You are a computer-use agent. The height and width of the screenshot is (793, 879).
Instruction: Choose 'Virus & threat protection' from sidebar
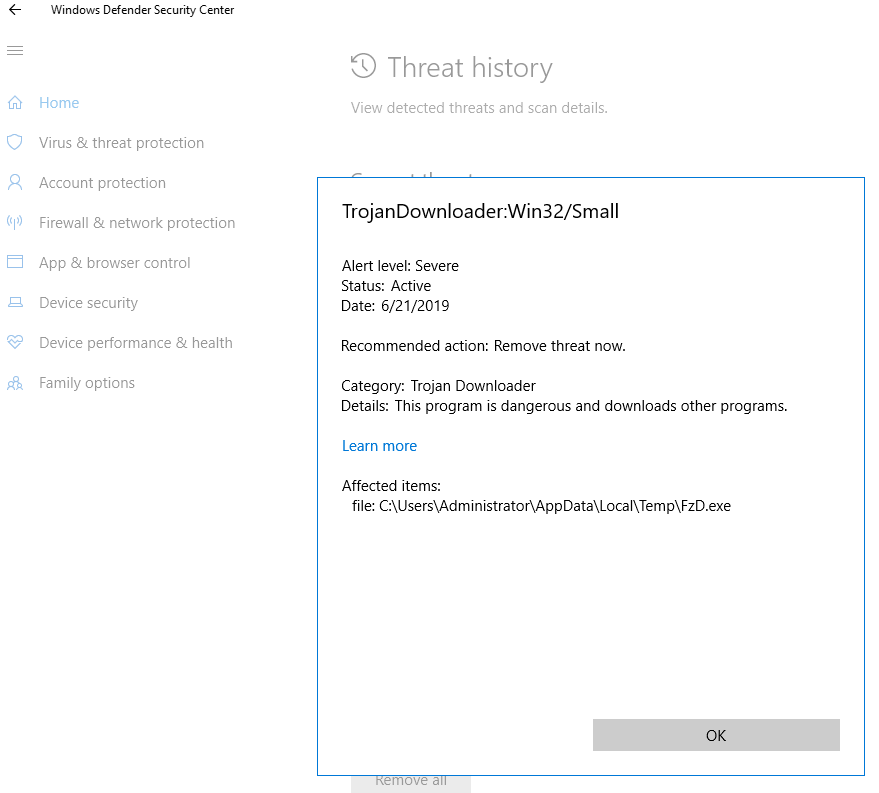pos(120,142)
